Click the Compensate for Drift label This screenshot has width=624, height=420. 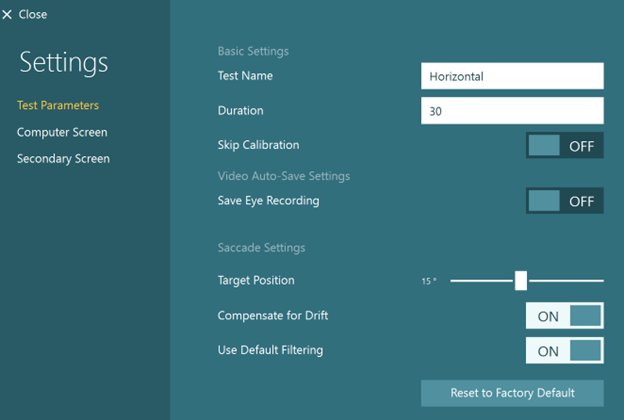[273, 315]
